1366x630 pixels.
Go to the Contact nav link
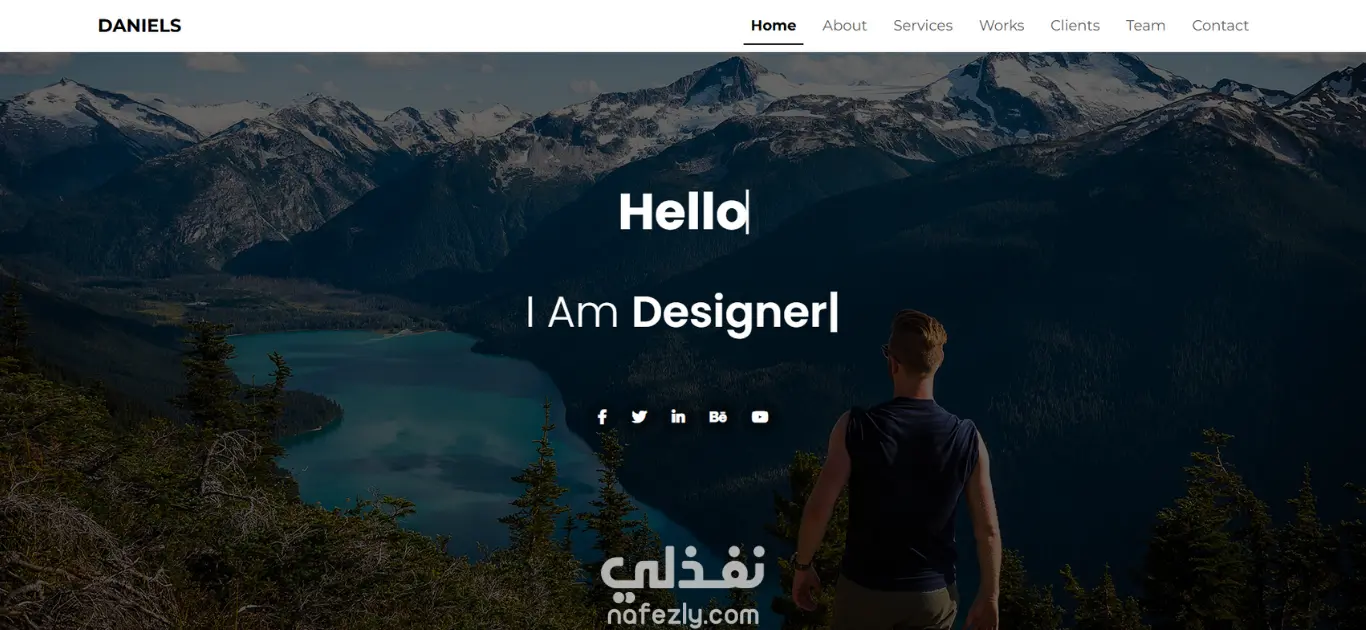pos(1220,26)
